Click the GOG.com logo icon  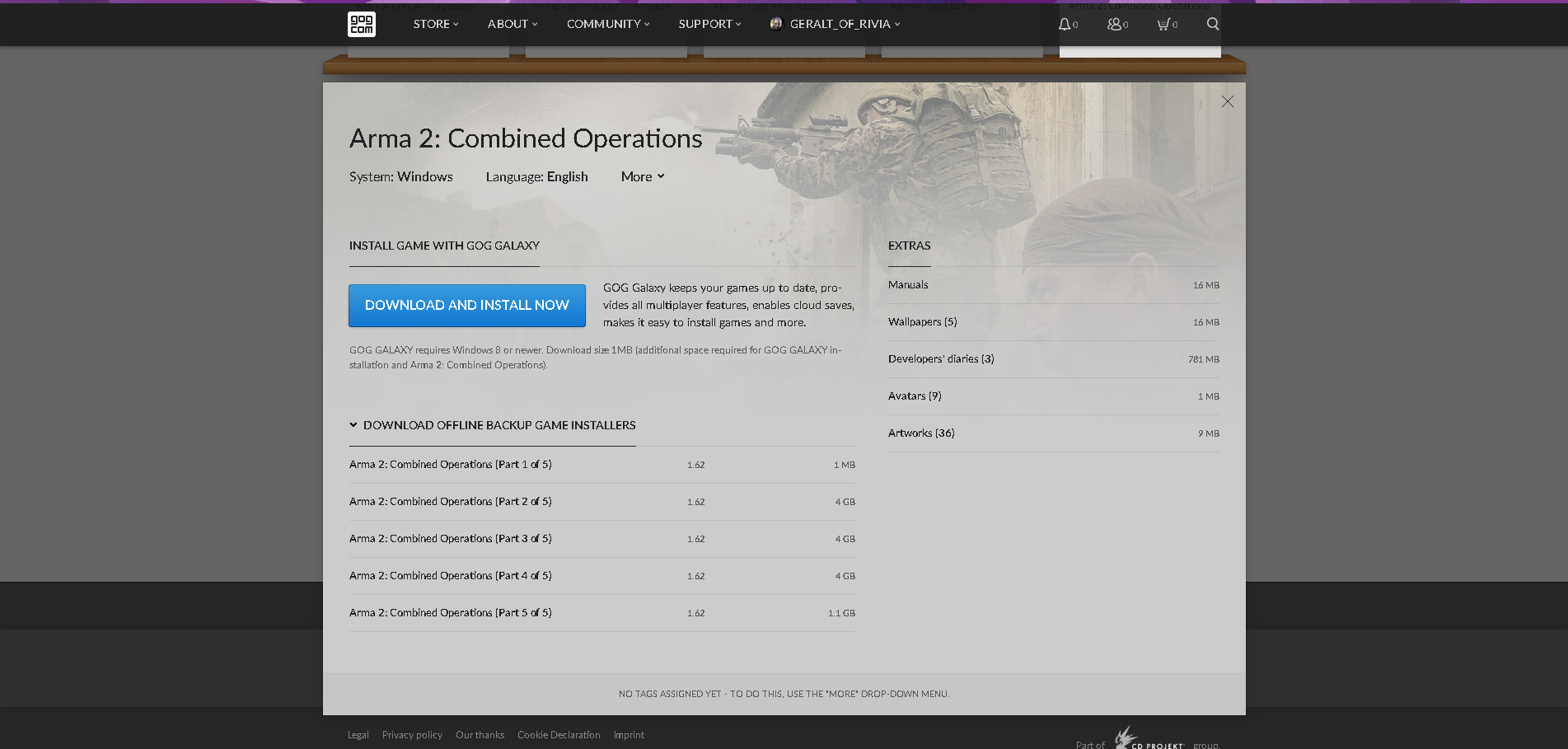362,24
